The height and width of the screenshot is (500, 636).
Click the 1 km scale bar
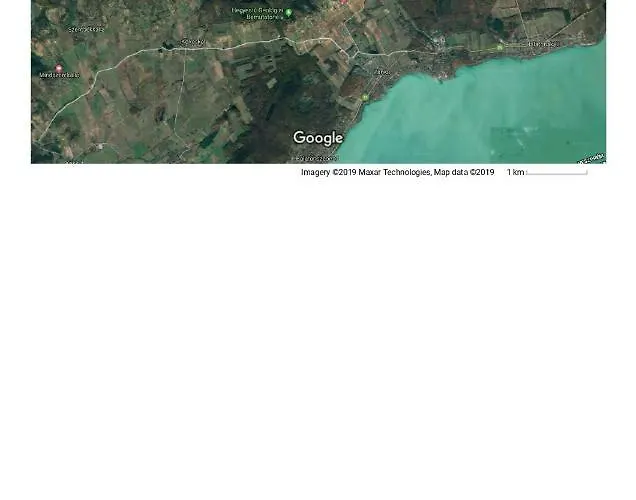tap(557, 173)
